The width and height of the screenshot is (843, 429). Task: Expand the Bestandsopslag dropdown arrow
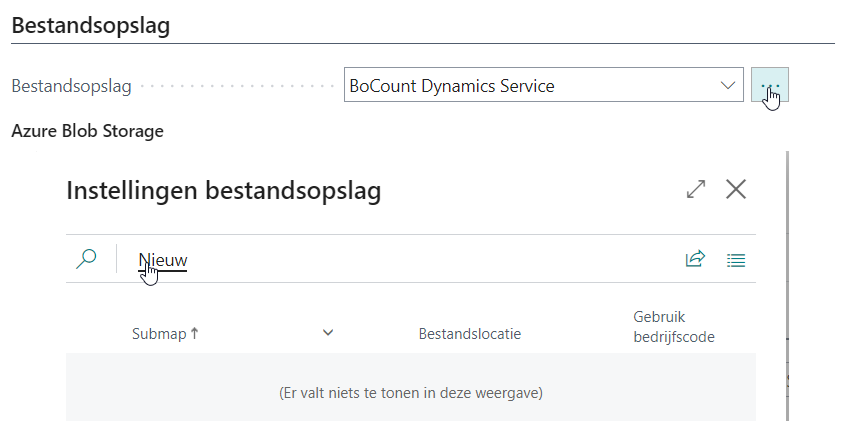728,86
